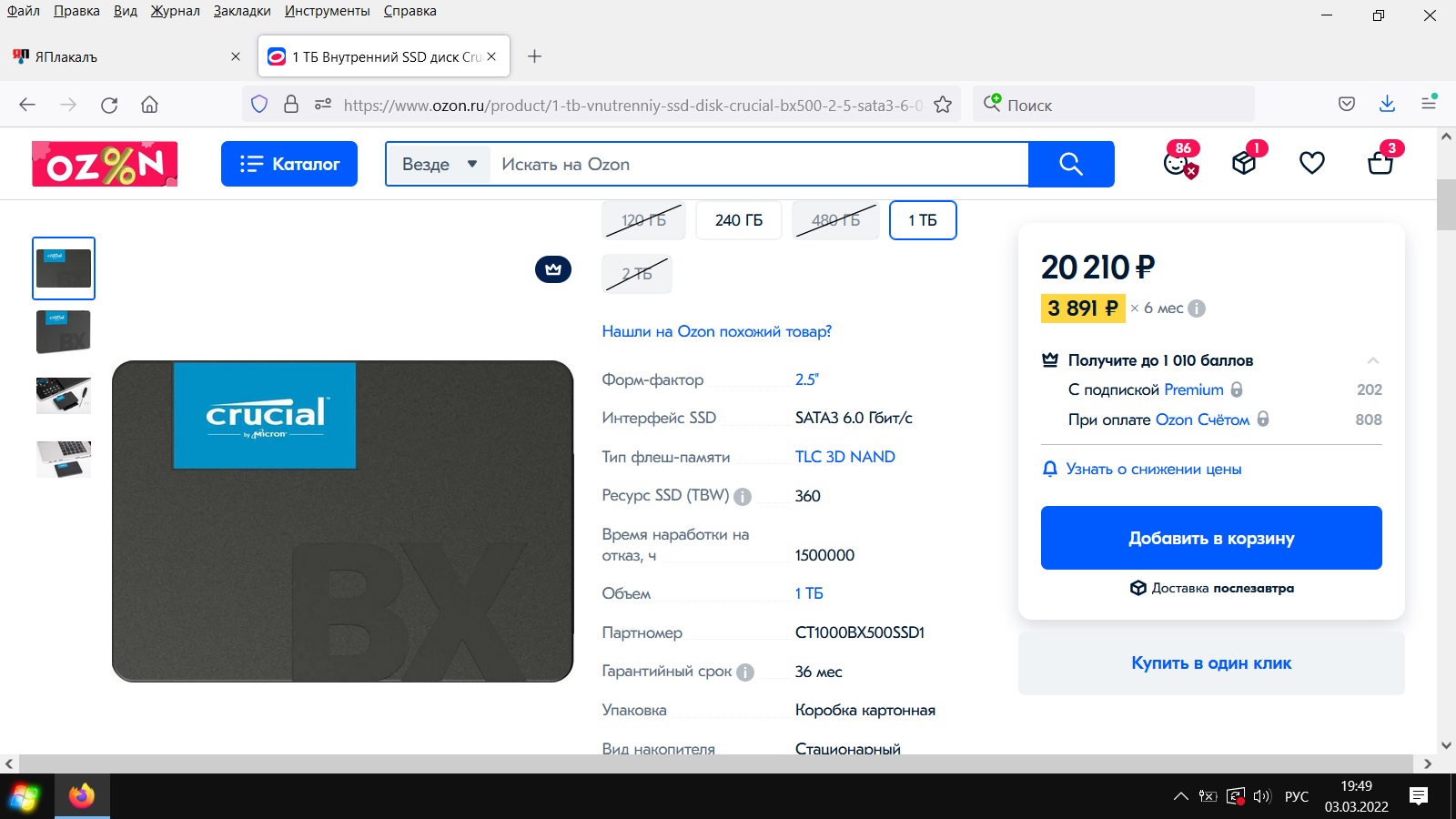Select the 480 ГБ capacity option

point(836,220)
